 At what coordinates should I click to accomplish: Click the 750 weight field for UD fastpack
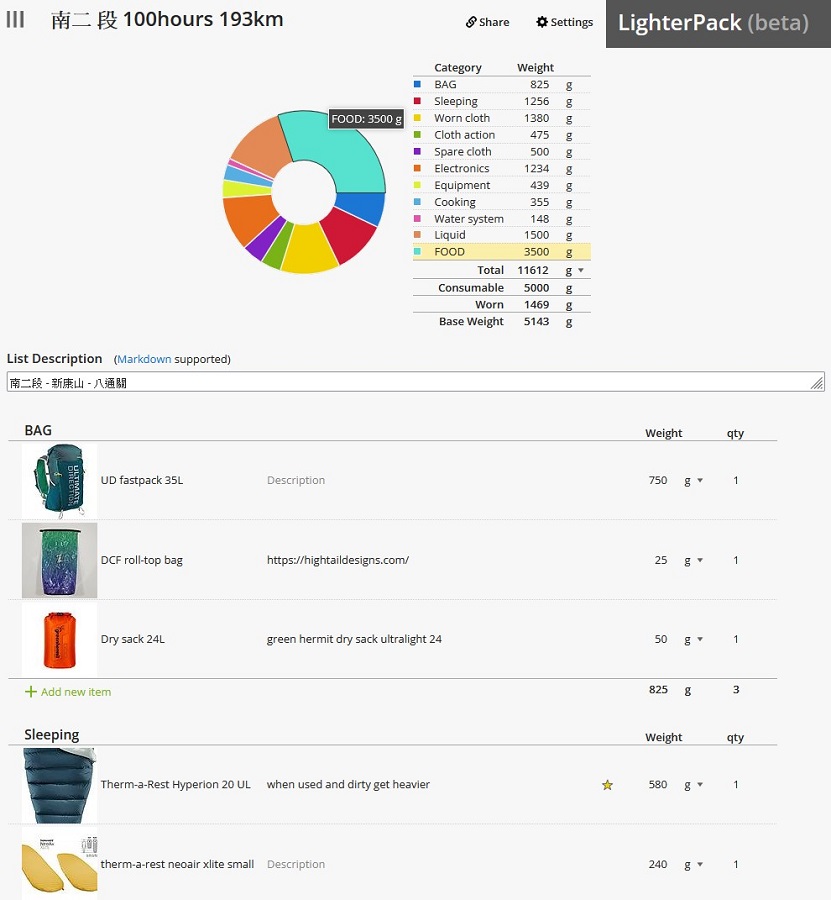point(658,480)
